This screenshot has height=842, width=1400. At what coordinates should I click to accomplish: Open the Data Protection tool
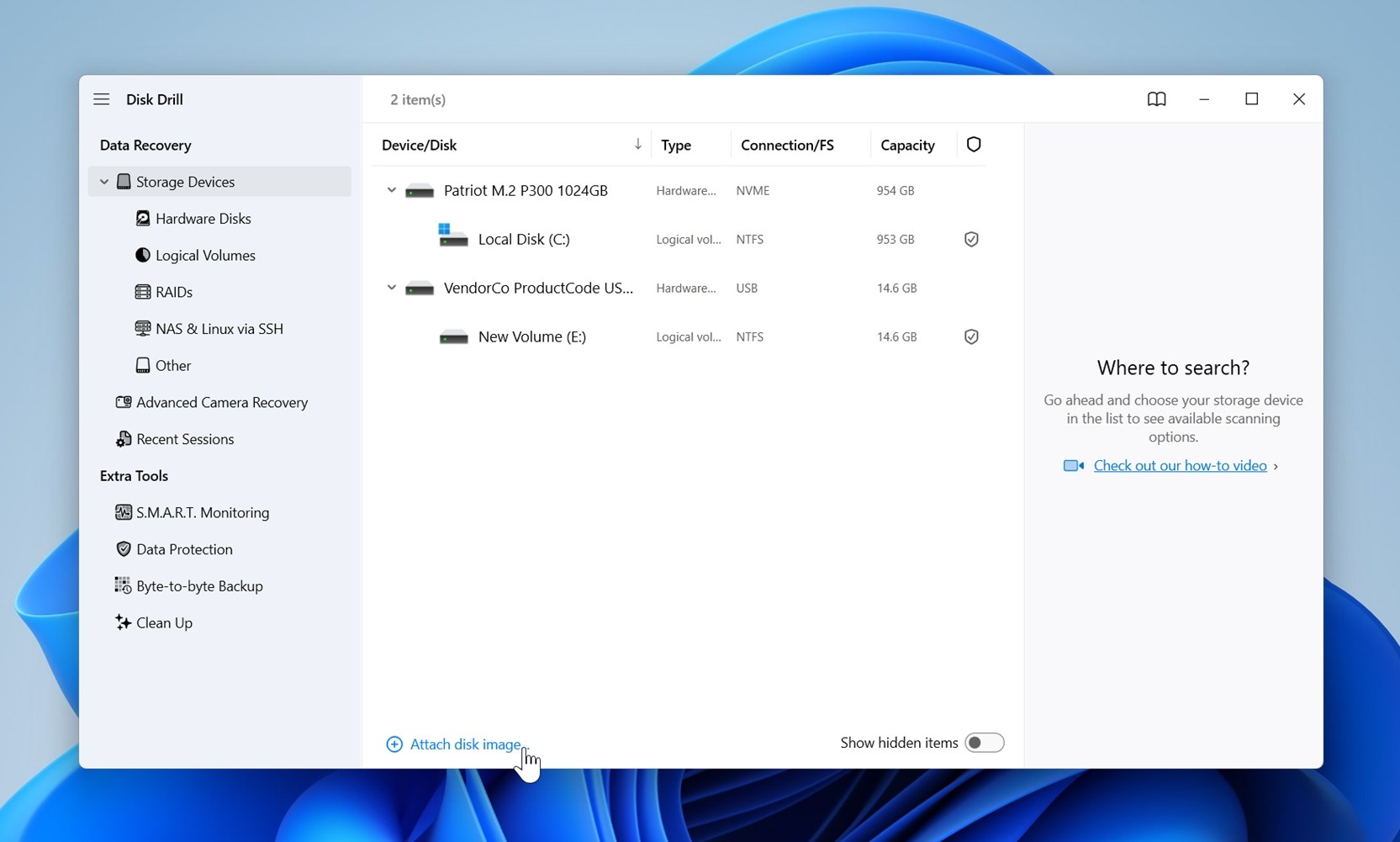point(183,548)
